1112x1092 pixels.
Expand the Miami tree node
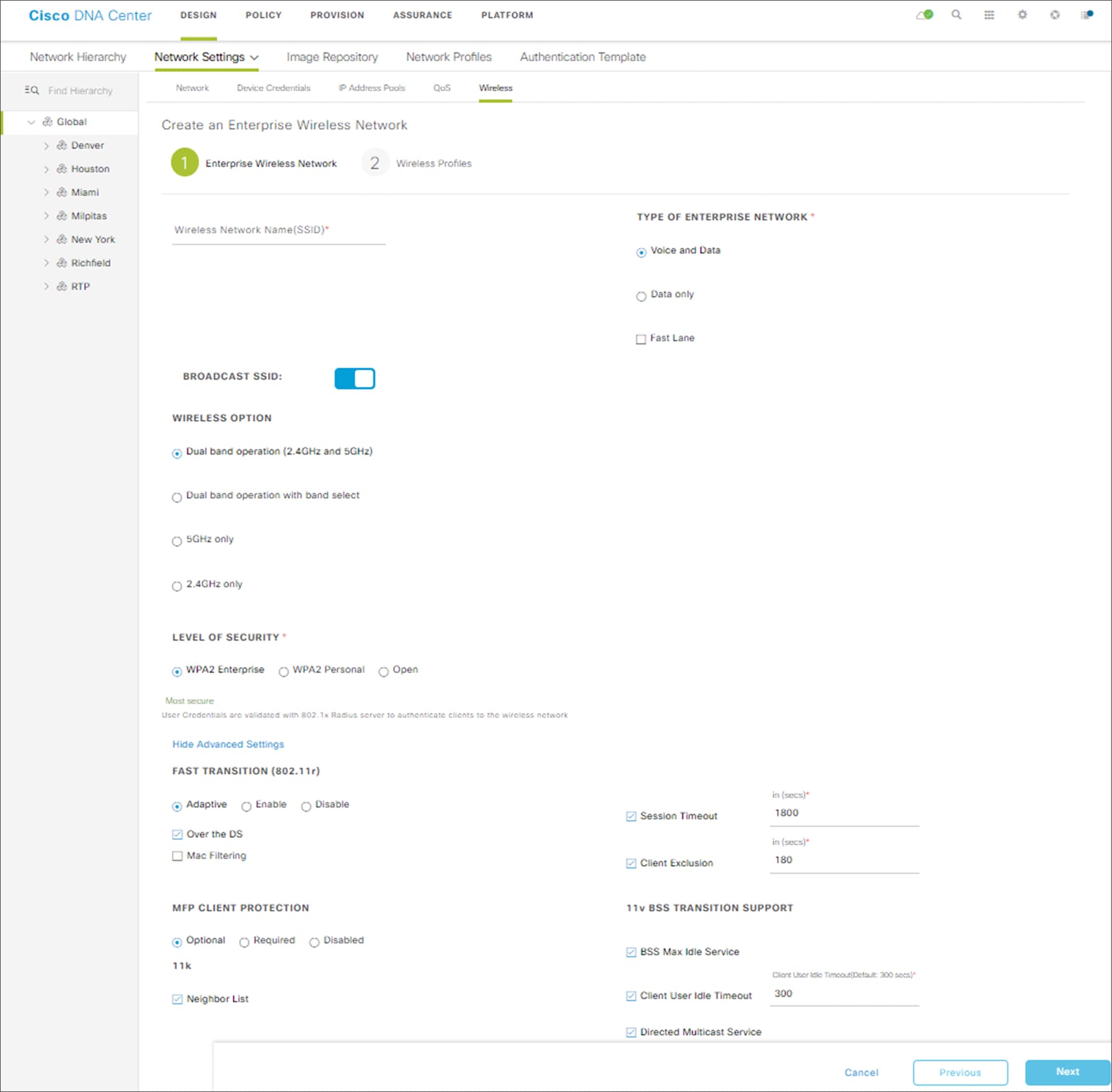coord(46,193)
